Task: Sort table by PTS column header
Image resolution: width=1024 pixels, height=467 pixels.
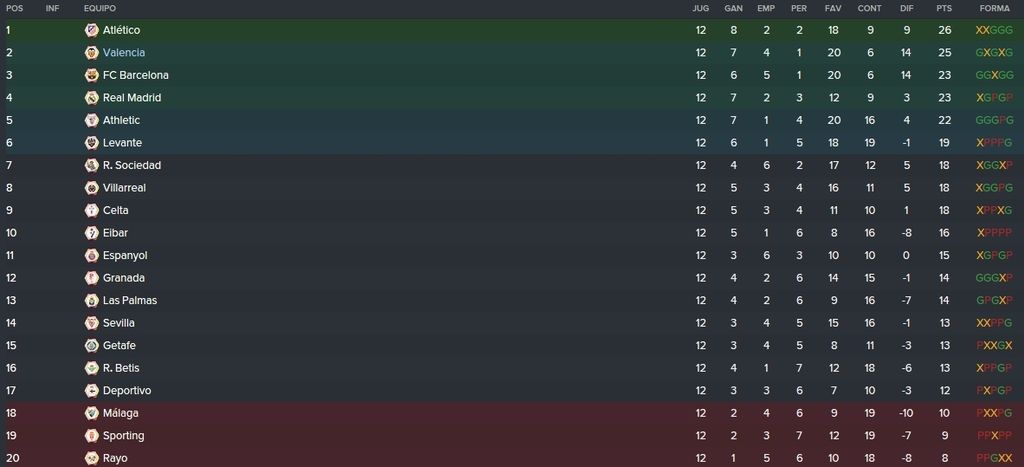Action: coord(944,8)
